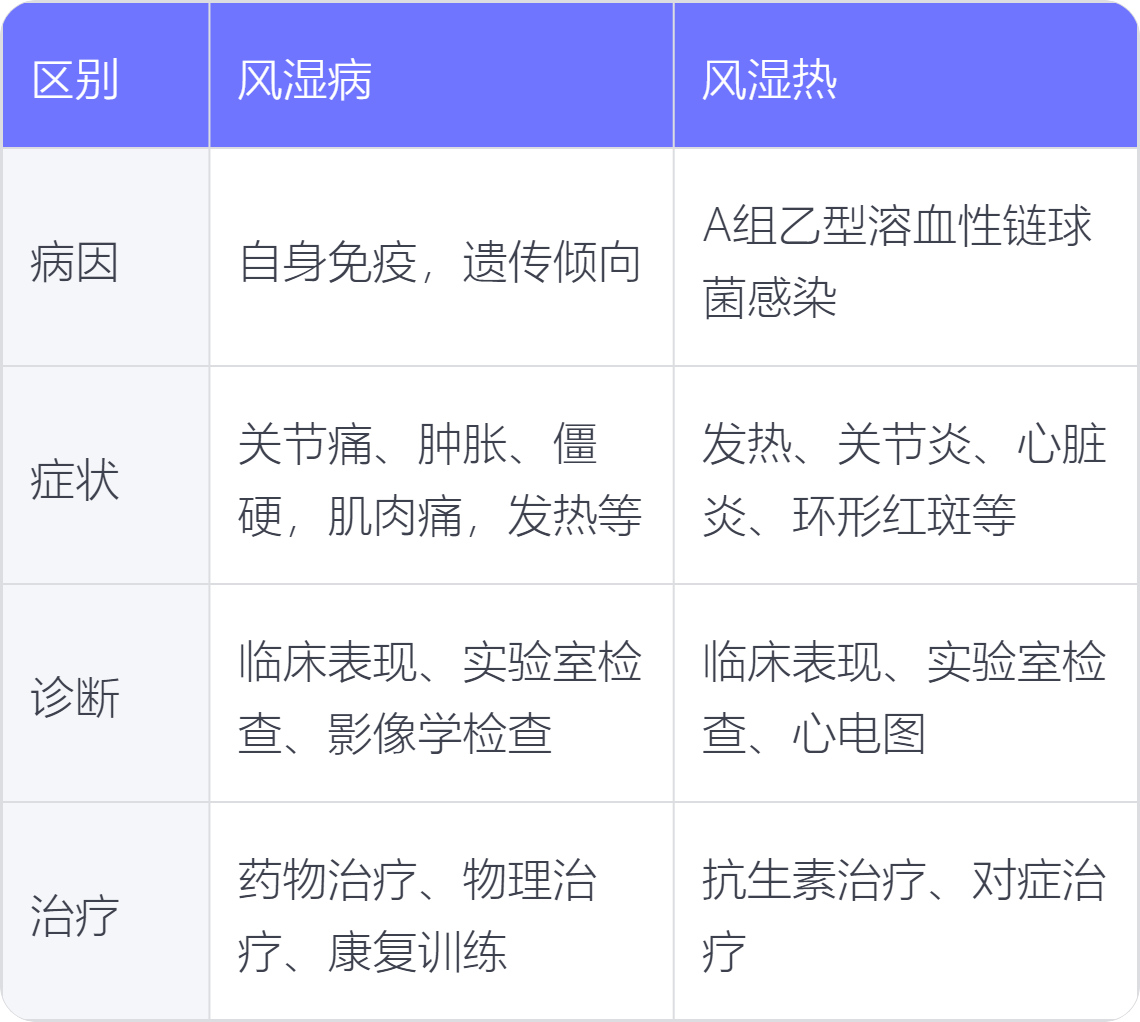Select the treatment cell mentioning 康复训练
Screen dimensions: 1140x1022
click(440, 915)
